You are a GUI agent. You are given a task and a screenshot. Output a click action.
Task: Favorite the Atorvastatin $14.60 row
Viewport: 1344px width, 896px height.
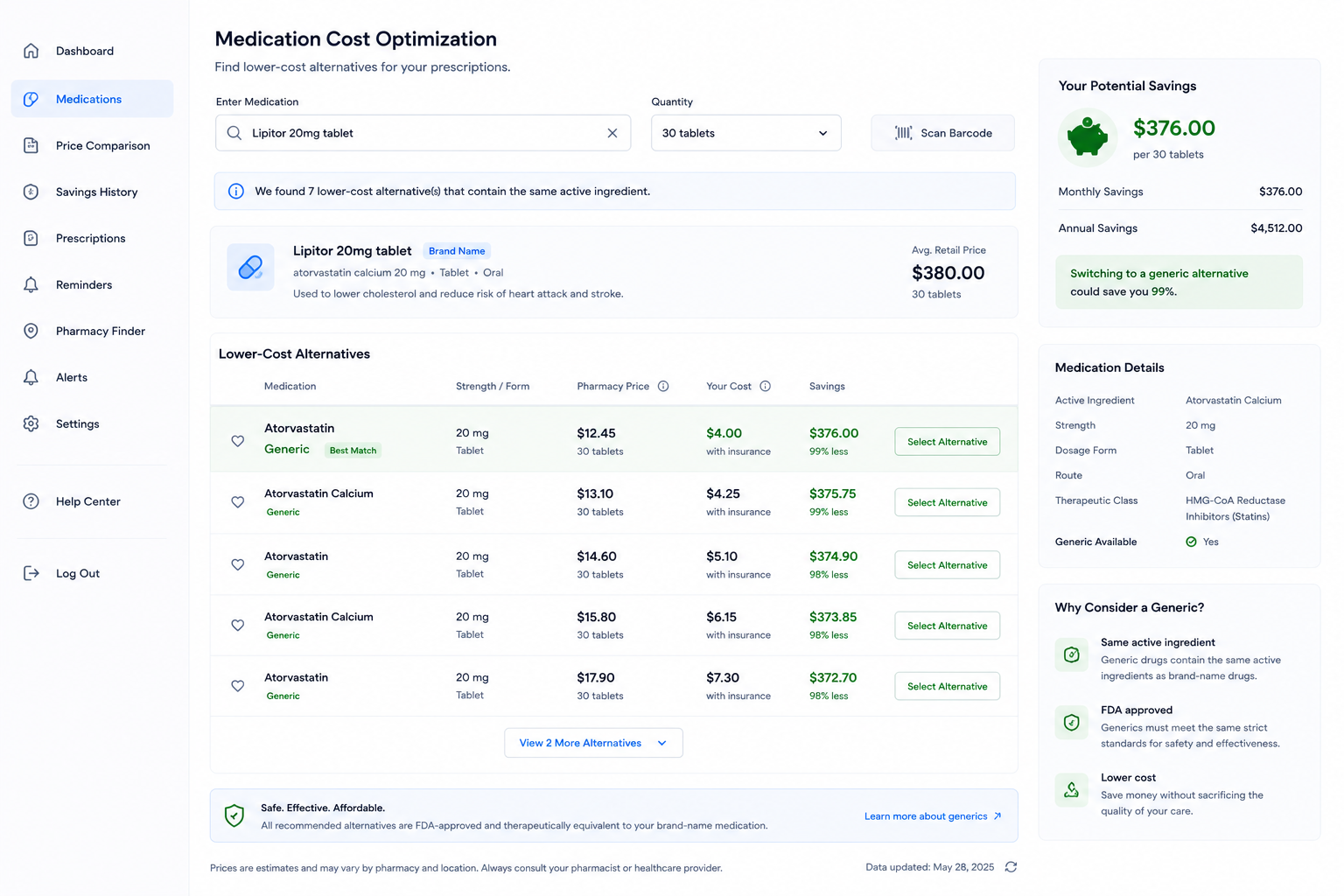pyautogui.click(x=238, y=564)
